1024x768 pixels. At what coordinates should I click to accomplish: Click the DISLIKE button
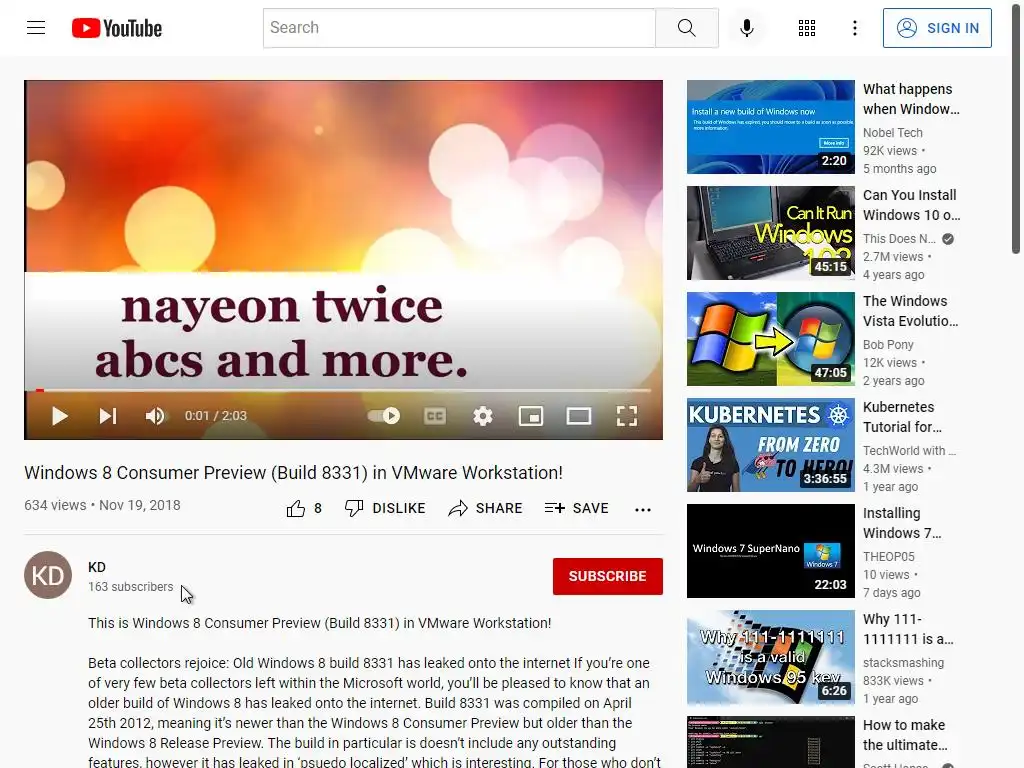385,509
